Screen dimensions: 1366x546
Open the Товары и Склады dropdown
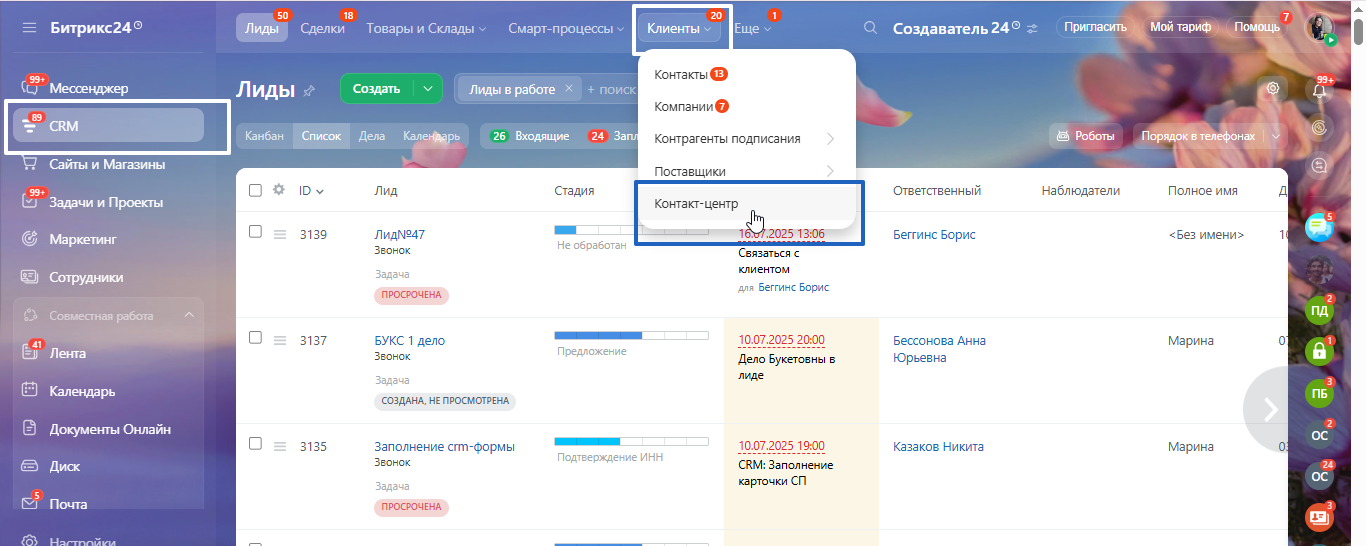[x=425, y=28]
